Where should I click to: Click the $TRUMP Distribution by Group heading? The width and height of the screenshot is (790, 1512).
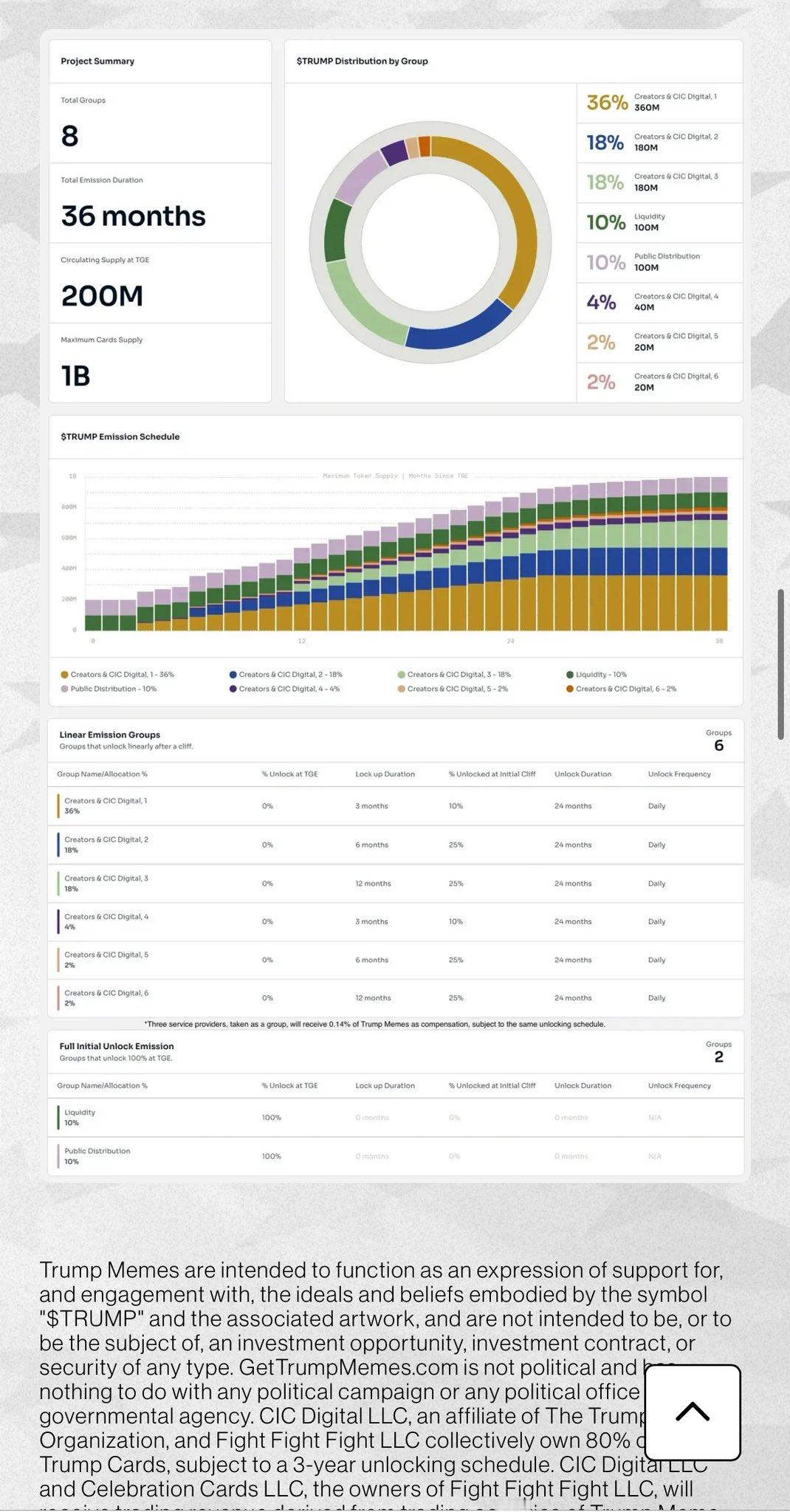pos(362,61)
